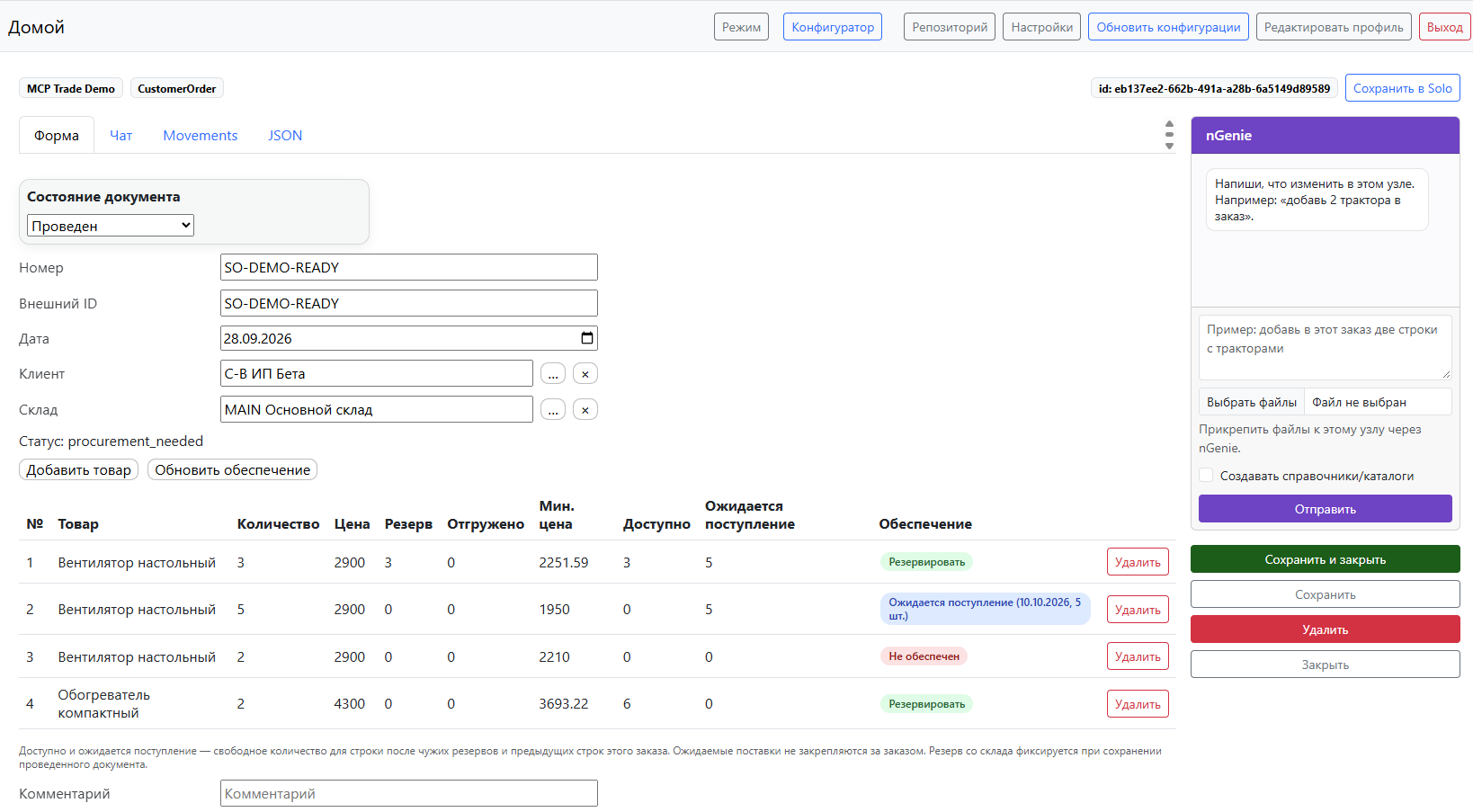Switch to the Чат tab
Viewport: 1473px width, 812px height.
click(121, 136)
